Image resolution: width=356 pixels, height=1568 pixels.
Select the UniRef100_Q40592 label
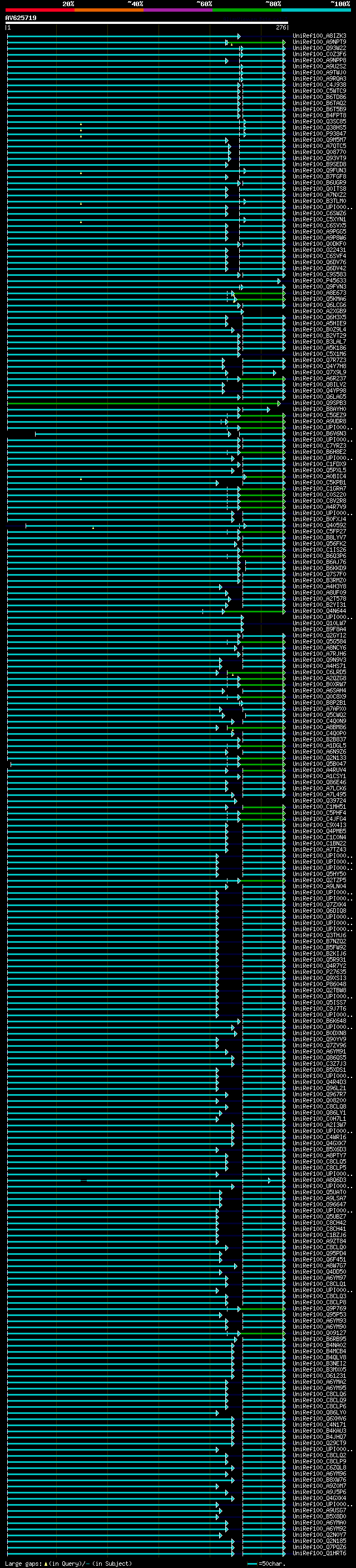click(319, 525)
